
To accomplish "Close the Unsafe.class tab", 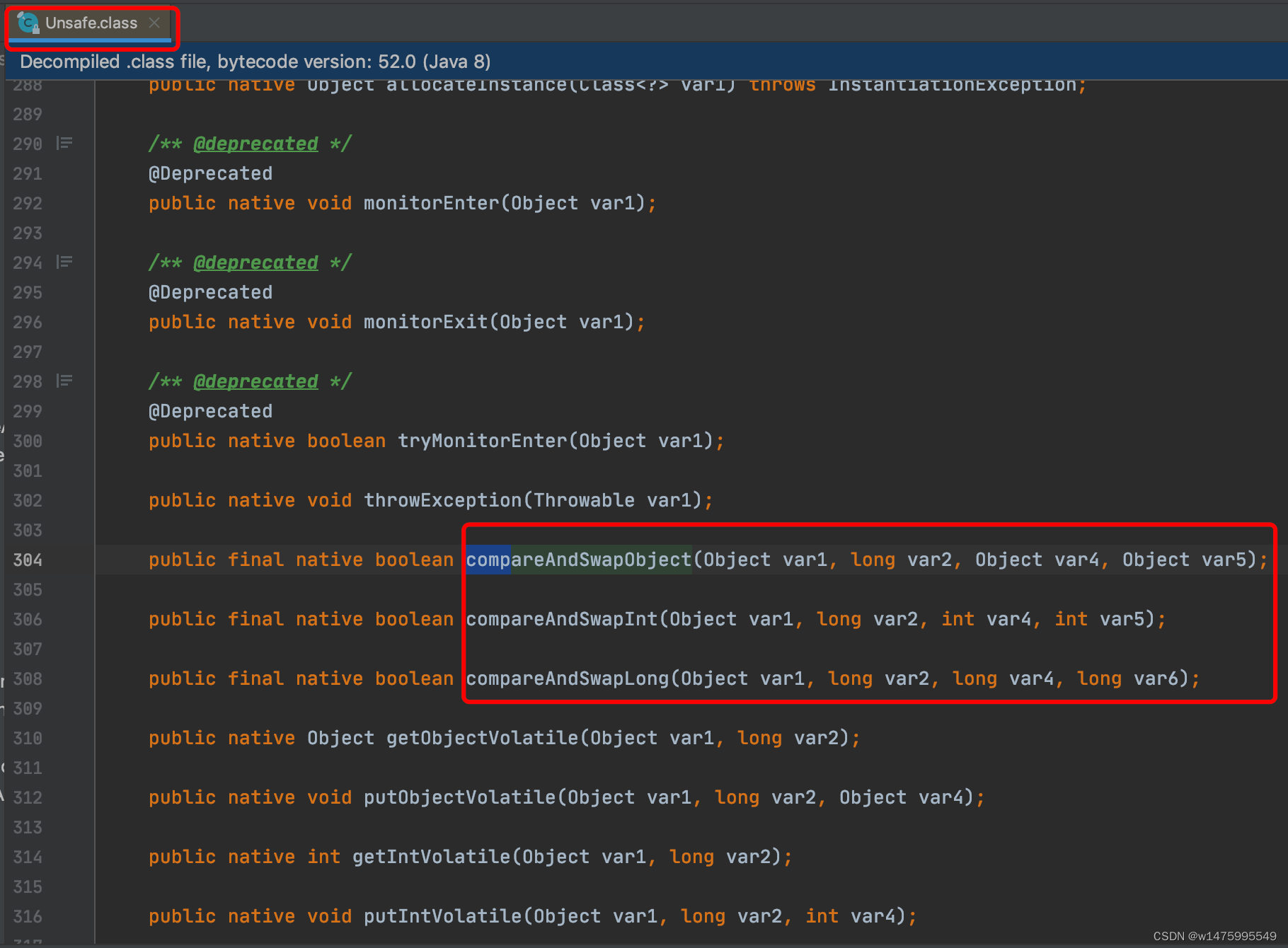I will (x=154, y=23).
